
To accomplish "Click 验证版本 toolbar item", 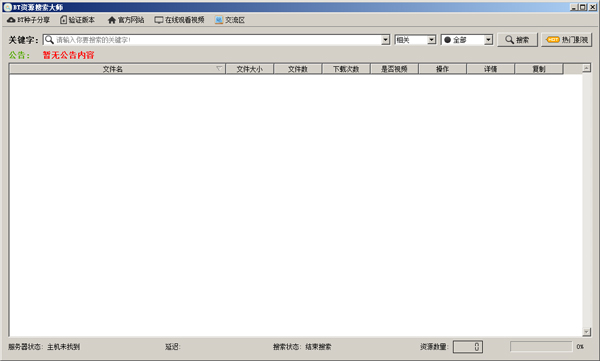I will point(78,20).
